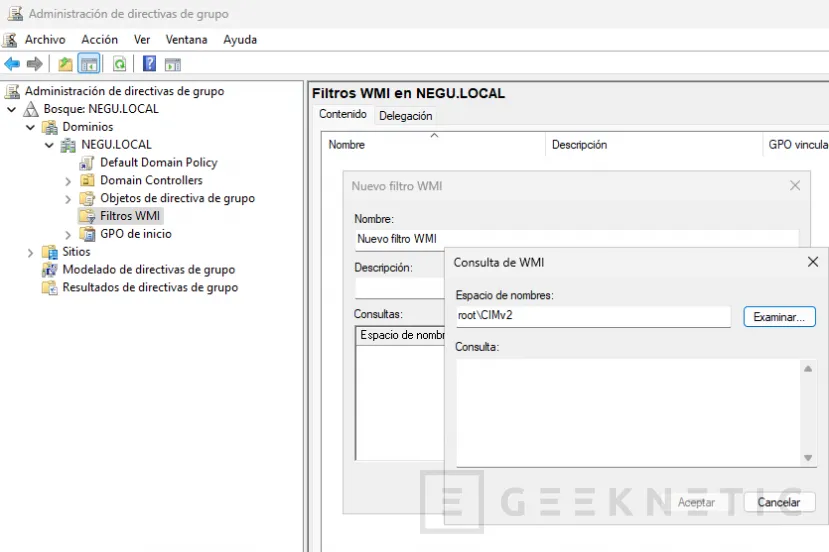This screenshot has width=829, height=552.
Task: Click Aceptar in Consulta de WMI
Action: (696, 502)
